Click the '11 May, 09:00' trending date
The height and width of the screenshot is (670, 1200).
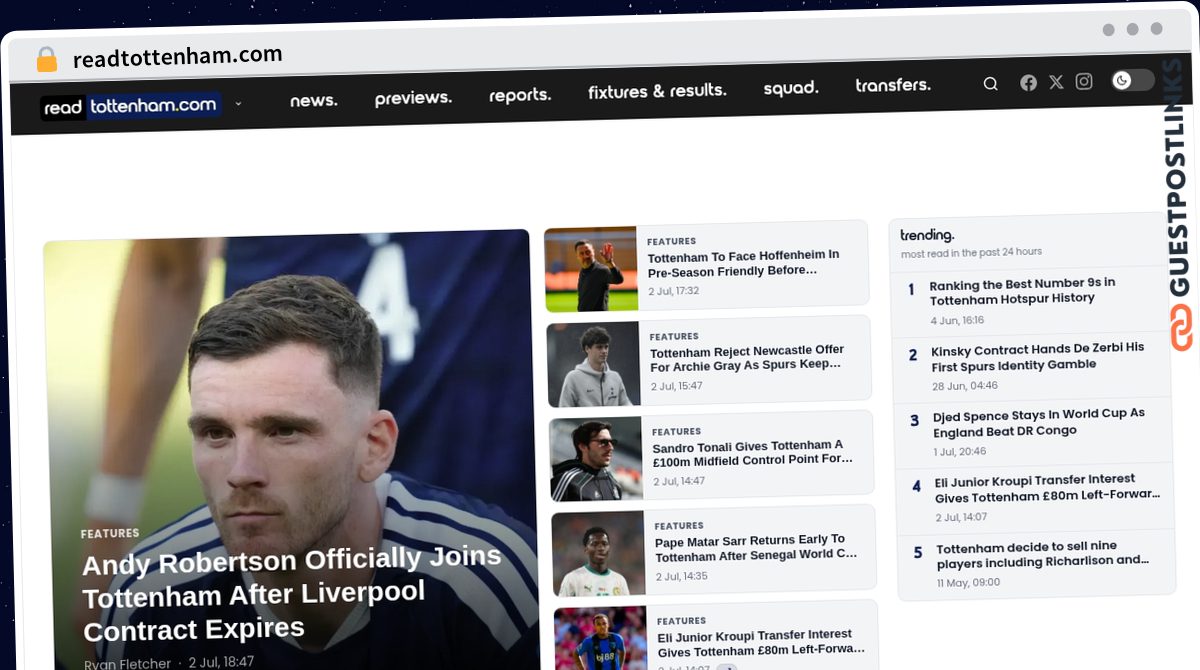click(968, 582)
